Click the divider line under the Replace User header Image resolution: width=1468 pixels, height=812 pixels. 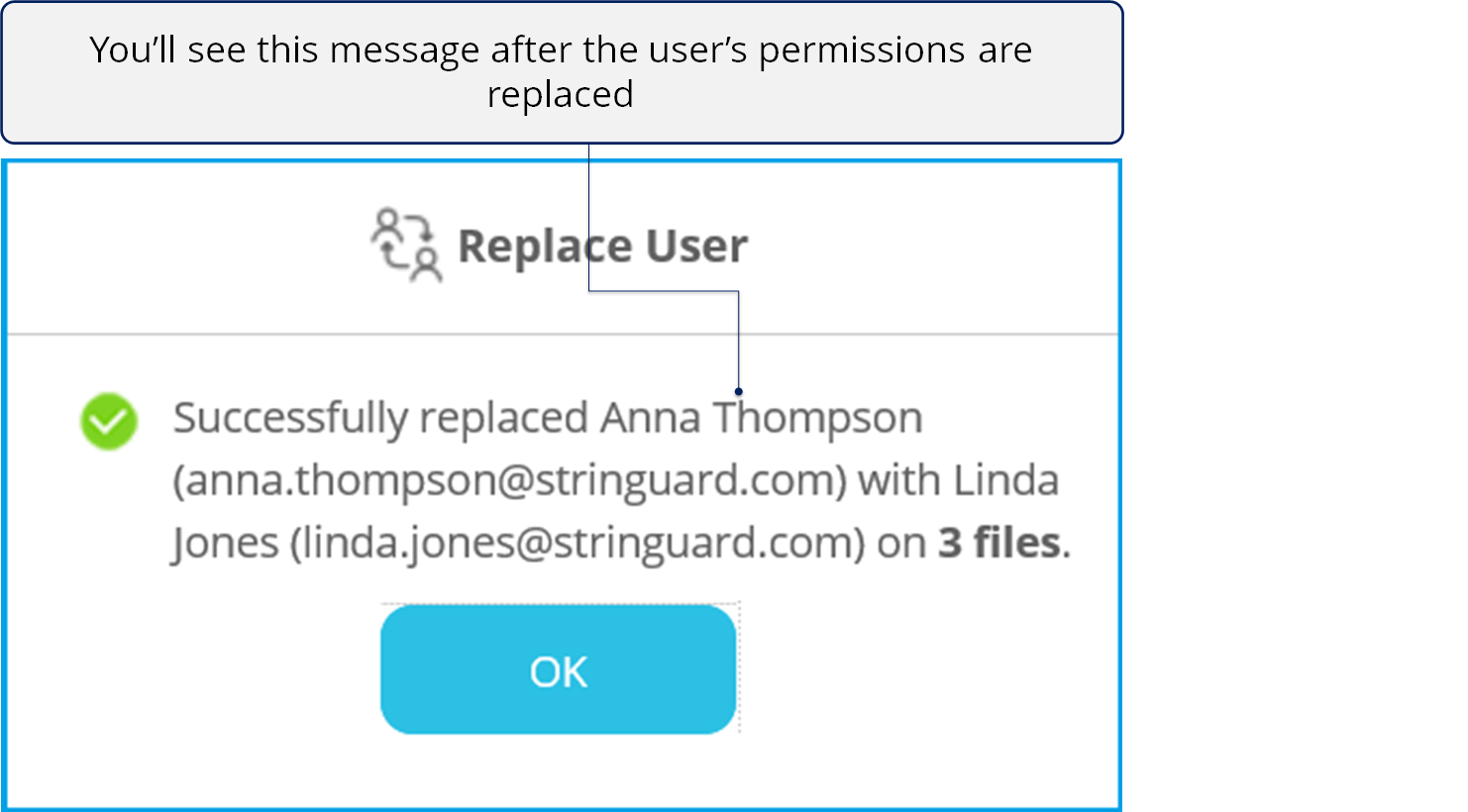pos(563,335)
